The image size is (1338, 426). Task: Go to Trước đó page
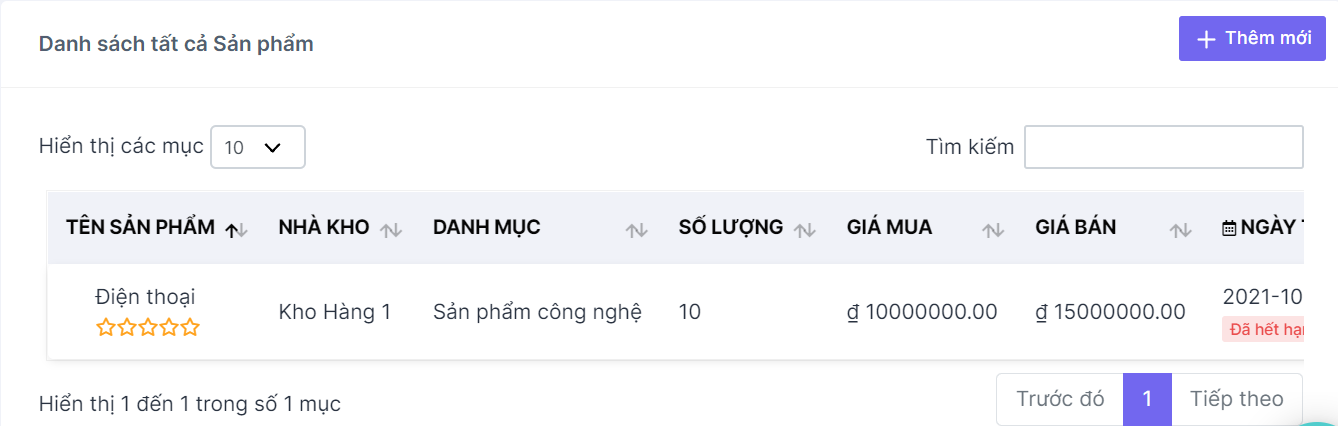pyautogui.click(x=1060, y=399)
